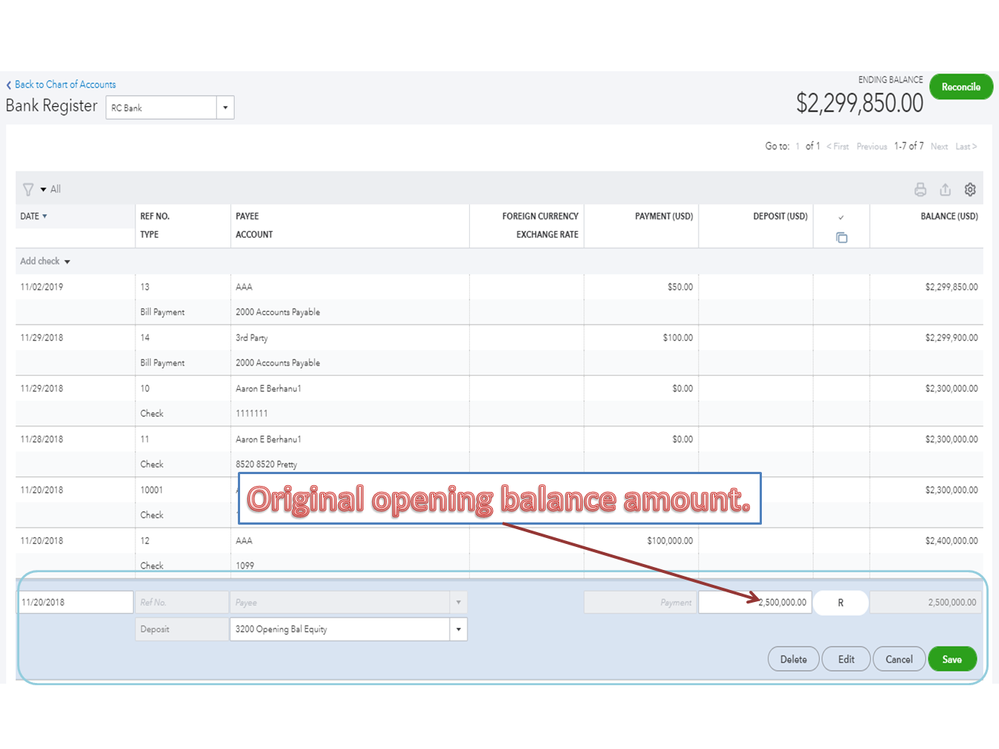This screenshot has width=999, height=749.
Task: Click the reconcile checkmark column header
Action: (841, 217)
